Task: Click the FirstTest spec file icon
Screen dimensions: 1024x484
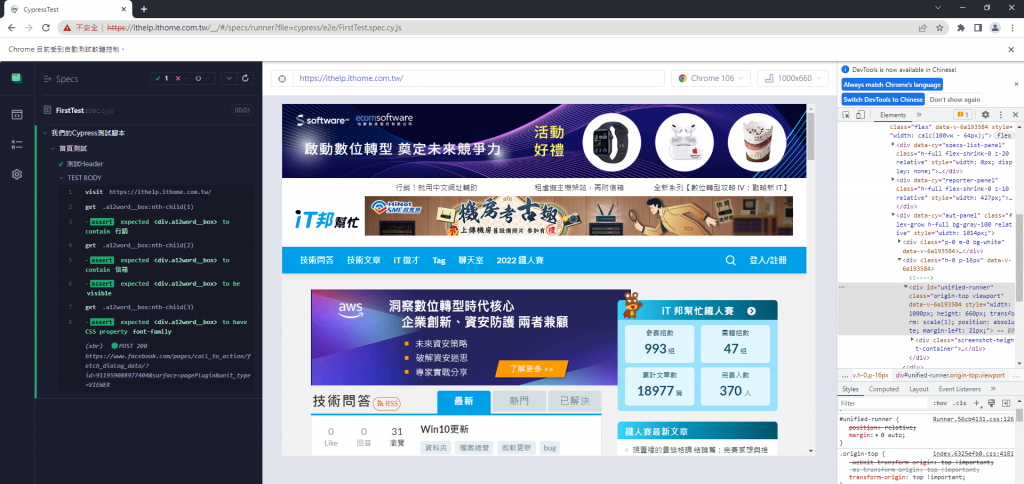Action: tap(47, 110)
